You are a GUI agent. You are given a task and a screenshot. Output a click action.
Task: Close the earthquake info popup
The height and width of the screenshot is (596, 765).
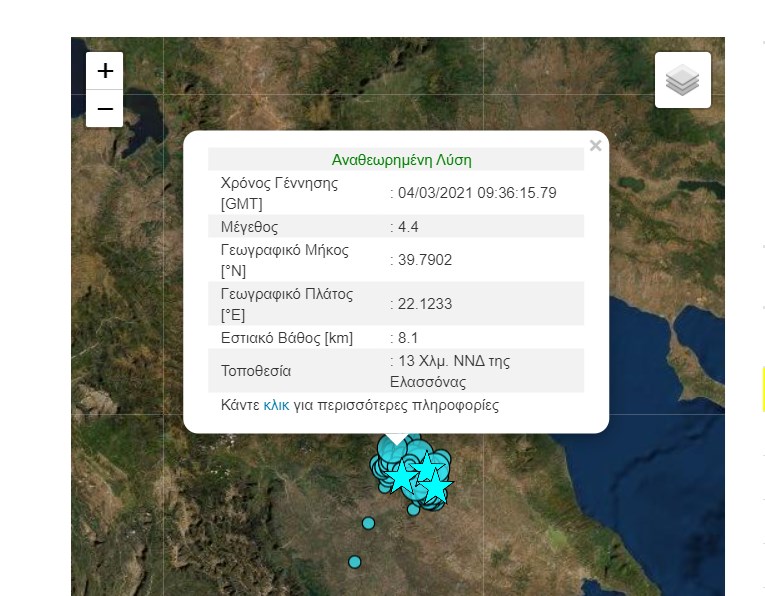click(x=596, y=146)
